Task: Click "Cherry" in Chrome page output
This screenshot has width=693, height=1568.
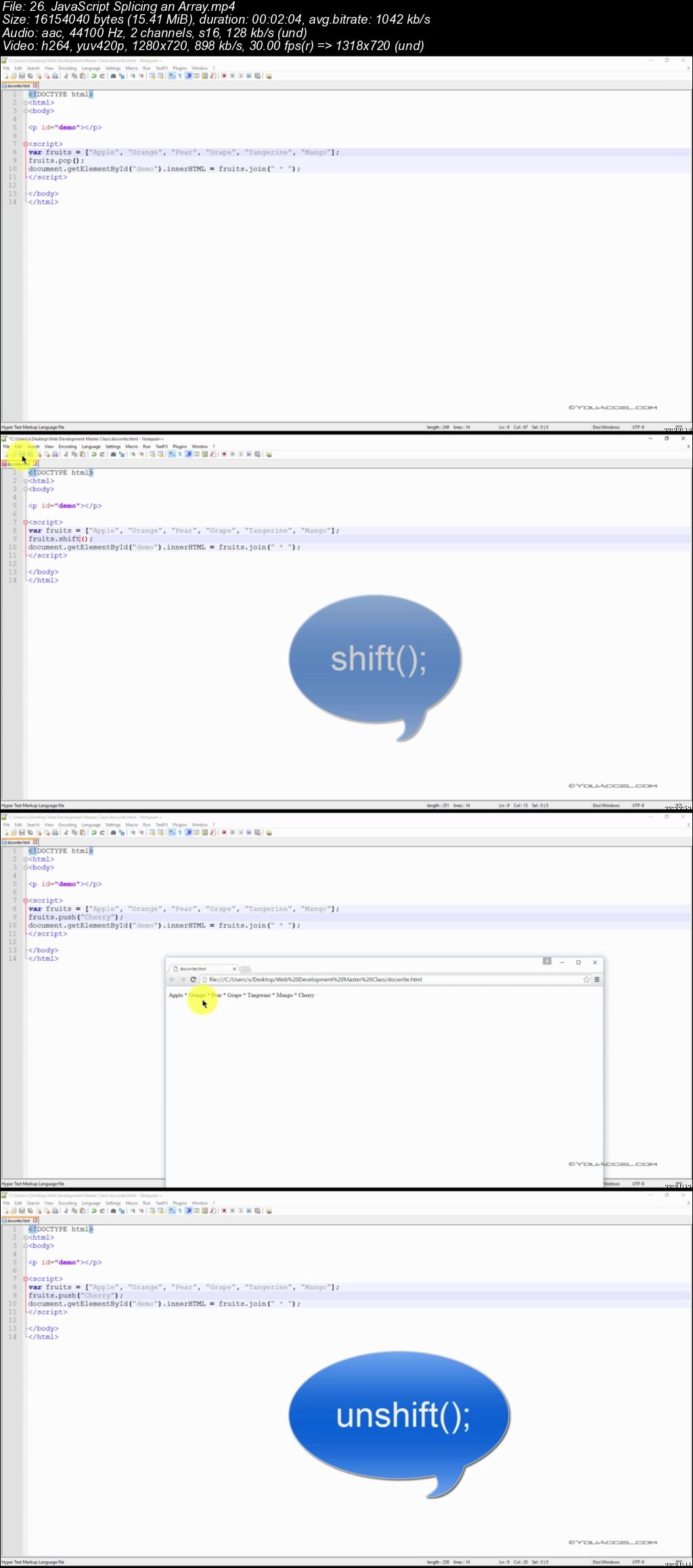Action: [x=307, y=995]
